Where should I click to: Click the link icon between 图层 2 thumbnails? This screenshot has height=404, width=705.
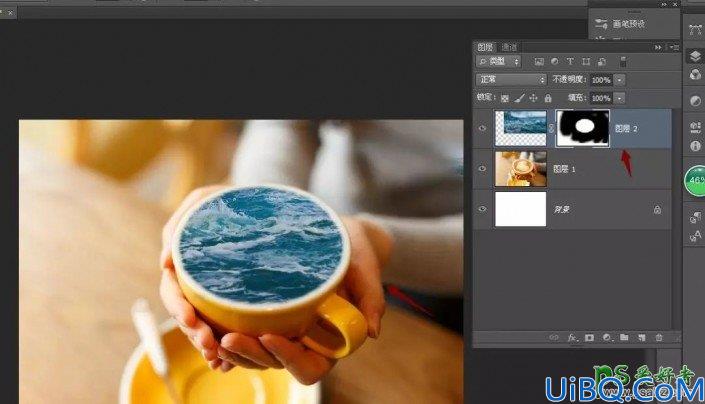pos(551,128)
